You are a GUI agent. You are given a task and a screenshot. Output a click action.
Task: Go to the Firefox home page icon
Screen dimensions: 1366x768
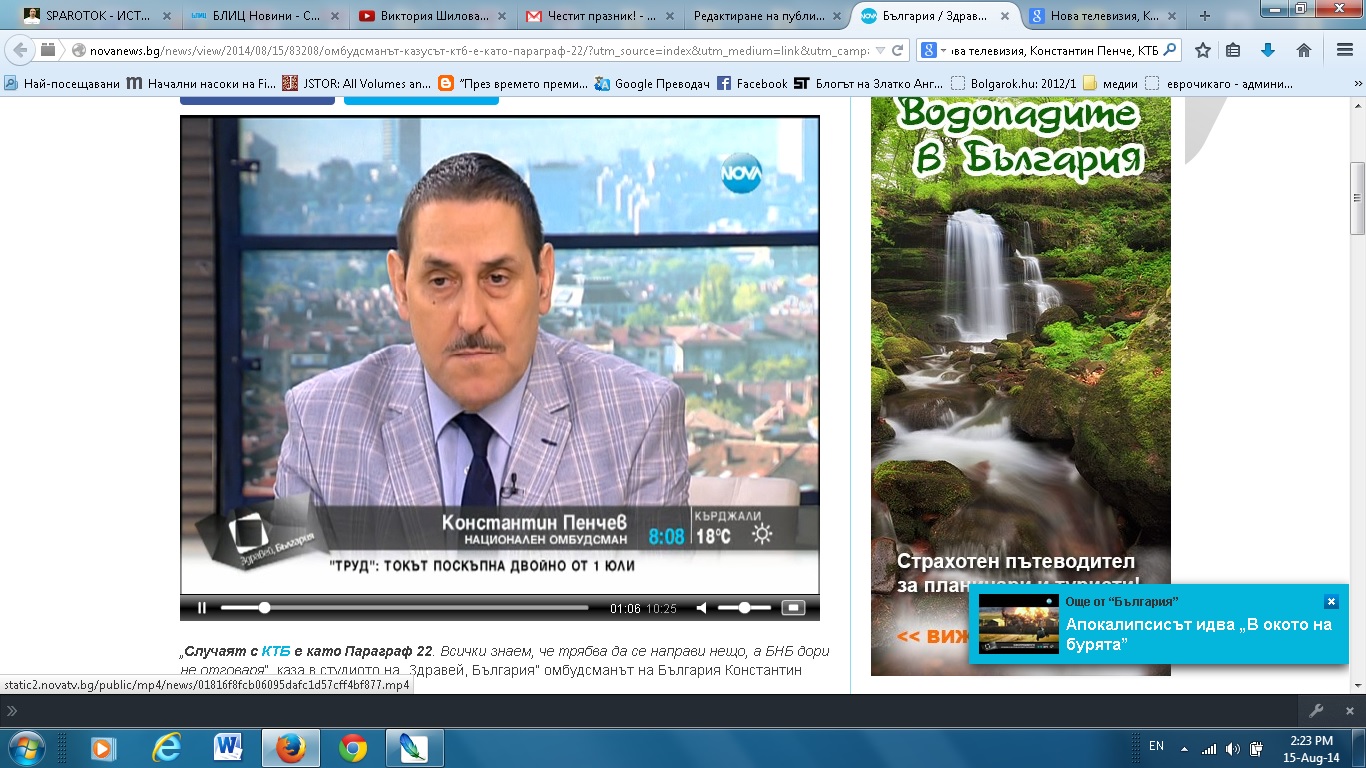click(x=1304, y=50)
